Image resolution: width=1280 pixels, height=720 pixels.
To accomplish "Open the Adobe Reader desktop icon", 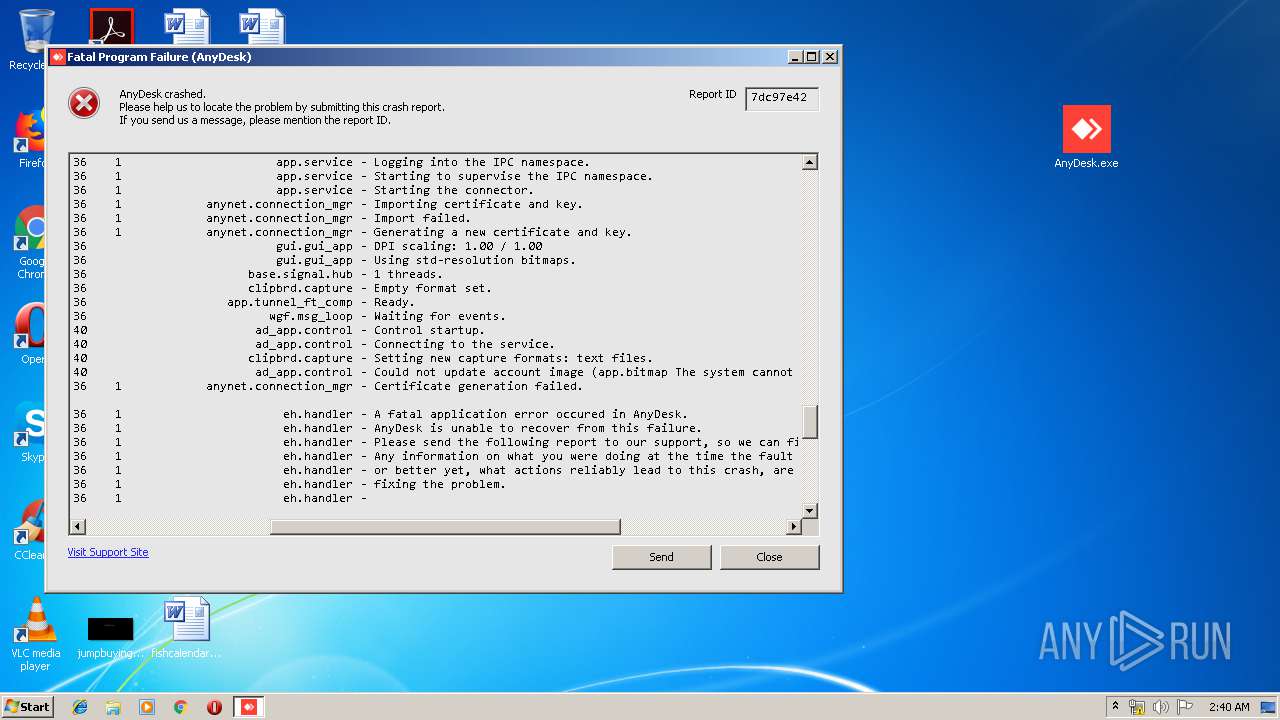I will [x=111, y=26].
